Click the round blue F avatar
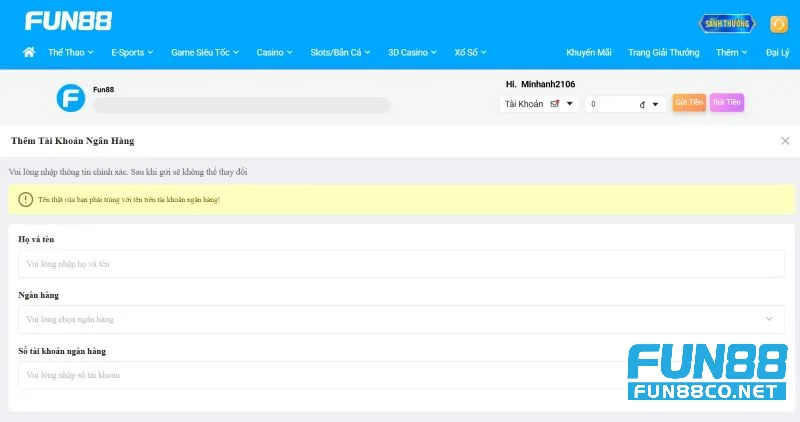Viewport: 800px width, 422px height. [x=71, y=98]
